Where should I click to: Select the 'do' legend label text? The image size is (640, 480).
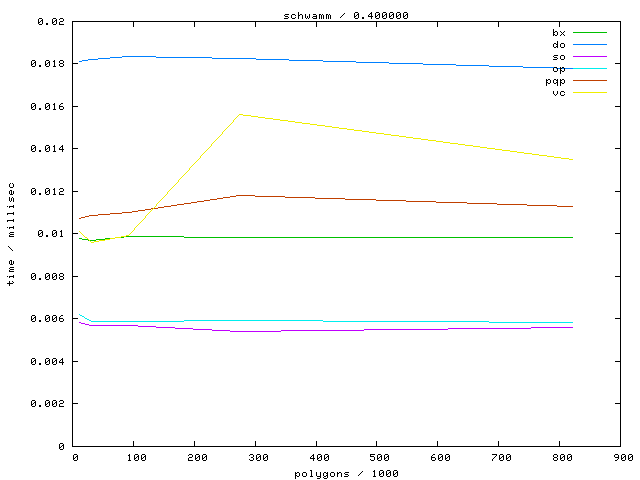click(558, 45)
